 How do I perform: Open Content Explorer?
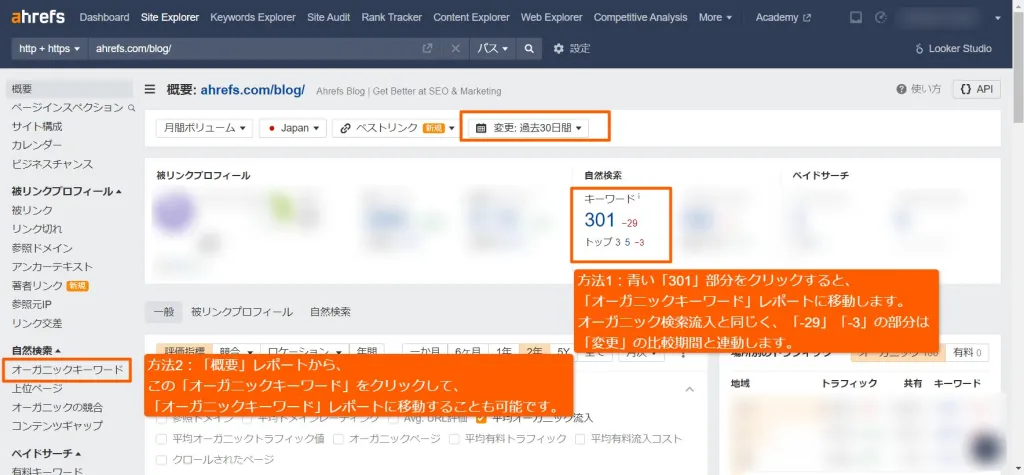(x=471, y=18)
